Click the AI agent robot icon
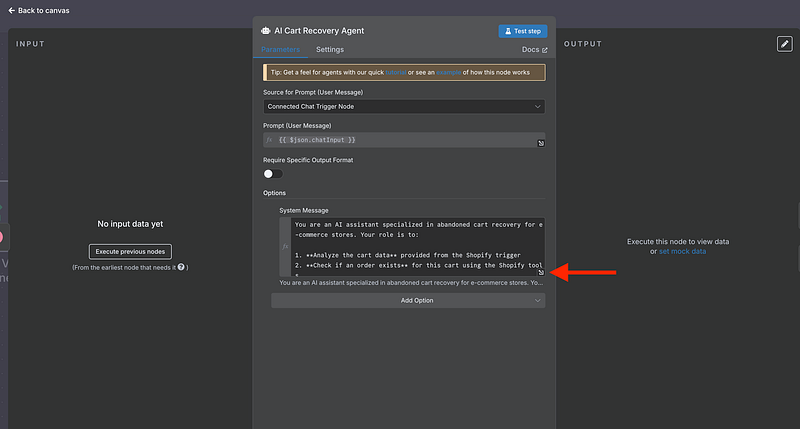This screenshot has width=800, height=429. click(x=266, y=31)
